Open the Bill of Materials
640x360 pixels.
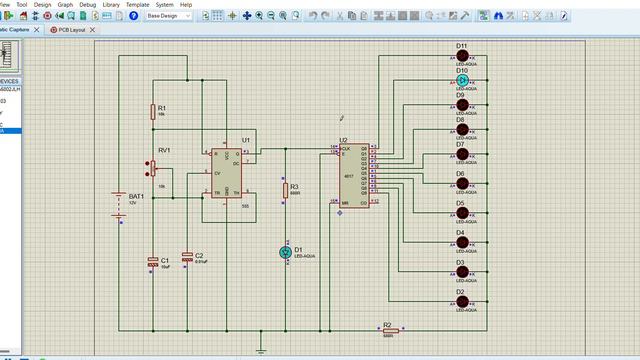[x=95, y=16]
